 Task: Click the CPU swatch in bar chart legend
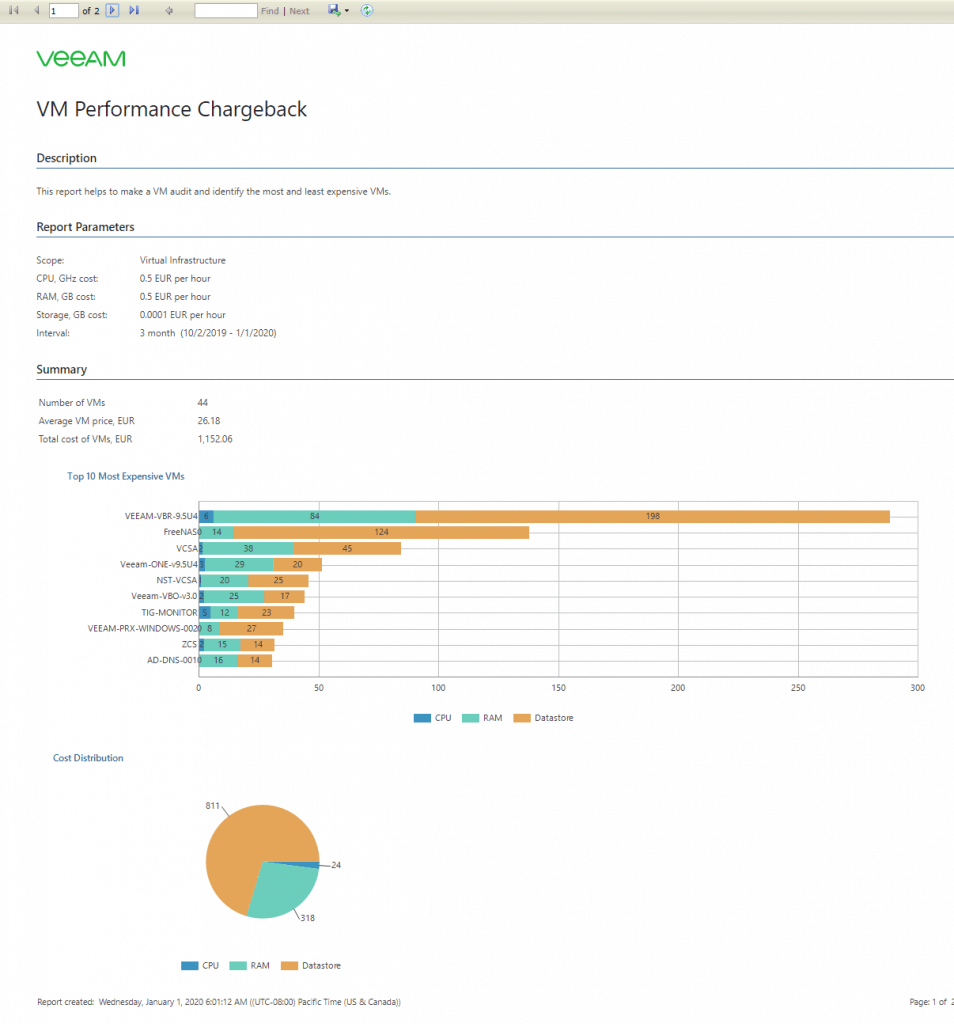tap(422, 718)
